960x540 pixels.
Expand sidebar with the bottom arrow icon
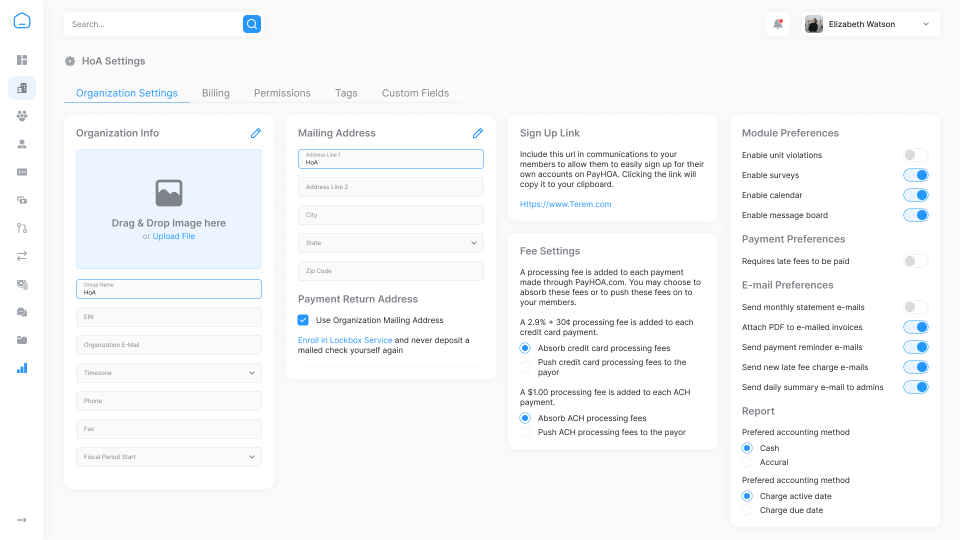(22, 520)
